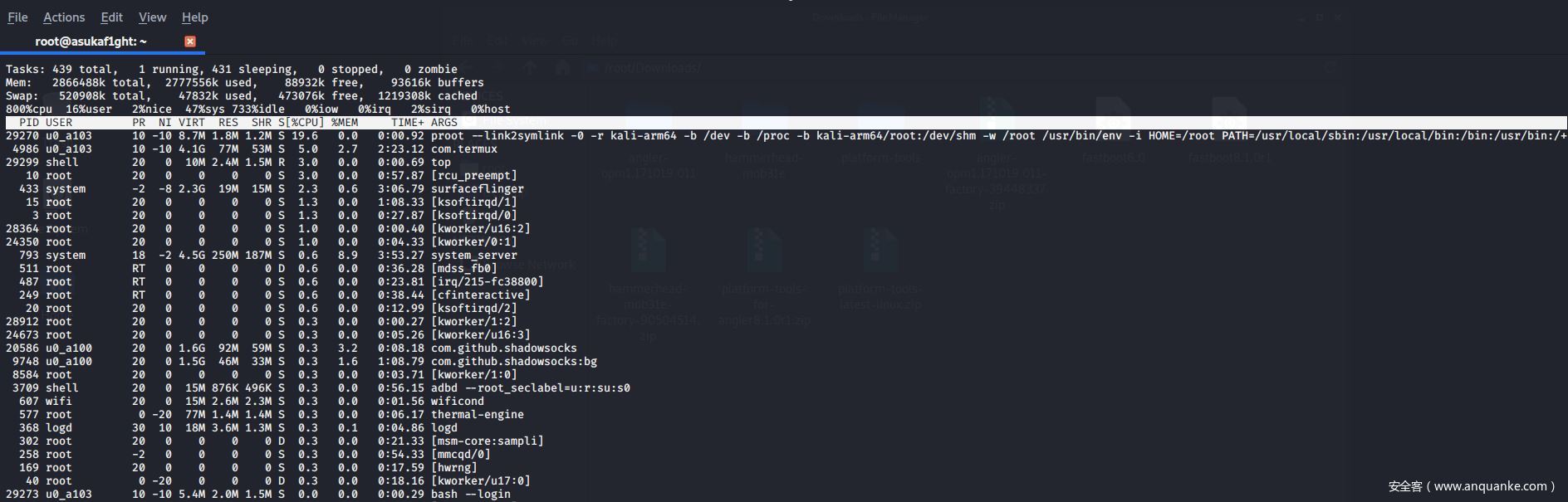Image resolution: width=1568 pixels, height=502 pixels.
Task: Click the wificond process entry
Action: click(x=457, y=402)
